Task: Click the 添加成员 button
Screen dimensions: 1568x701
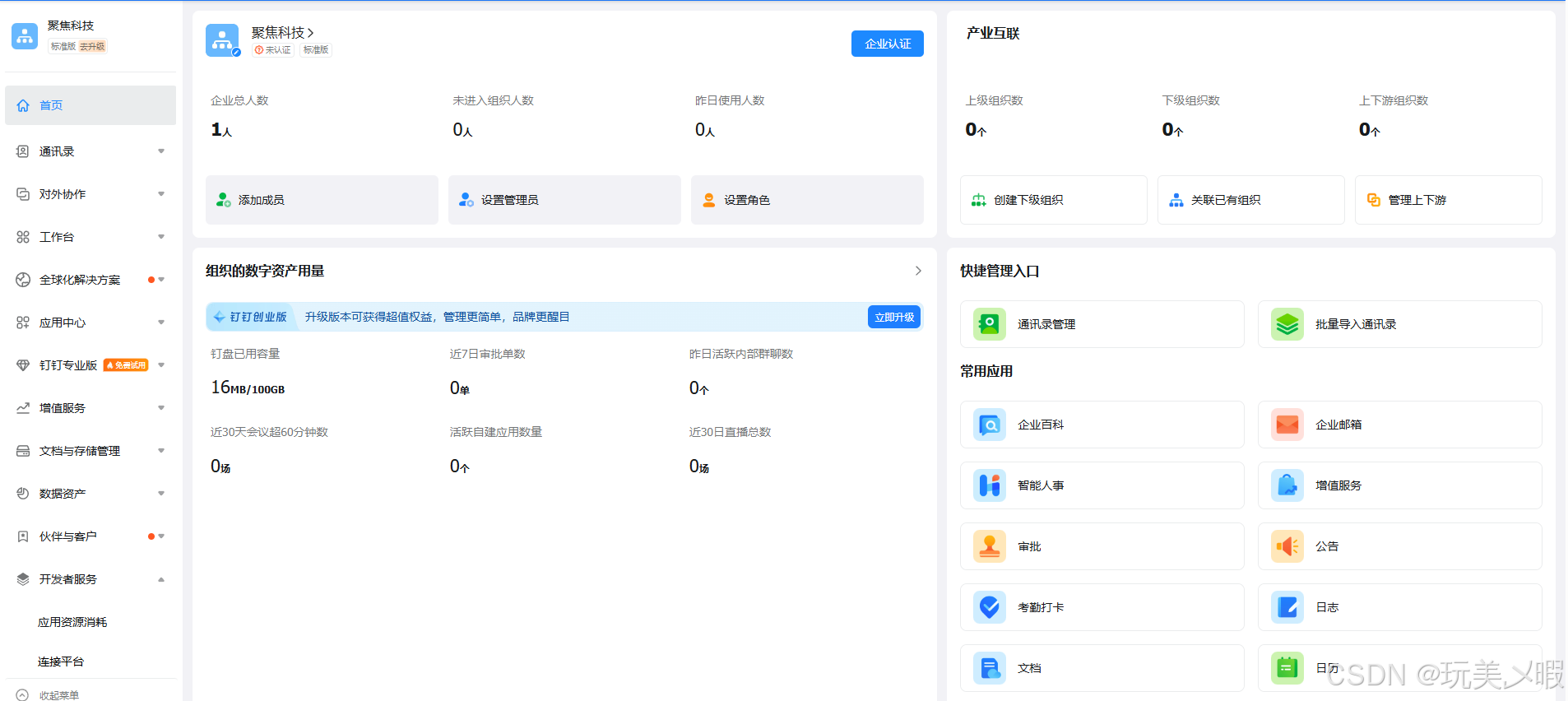Action: (322, 200)
